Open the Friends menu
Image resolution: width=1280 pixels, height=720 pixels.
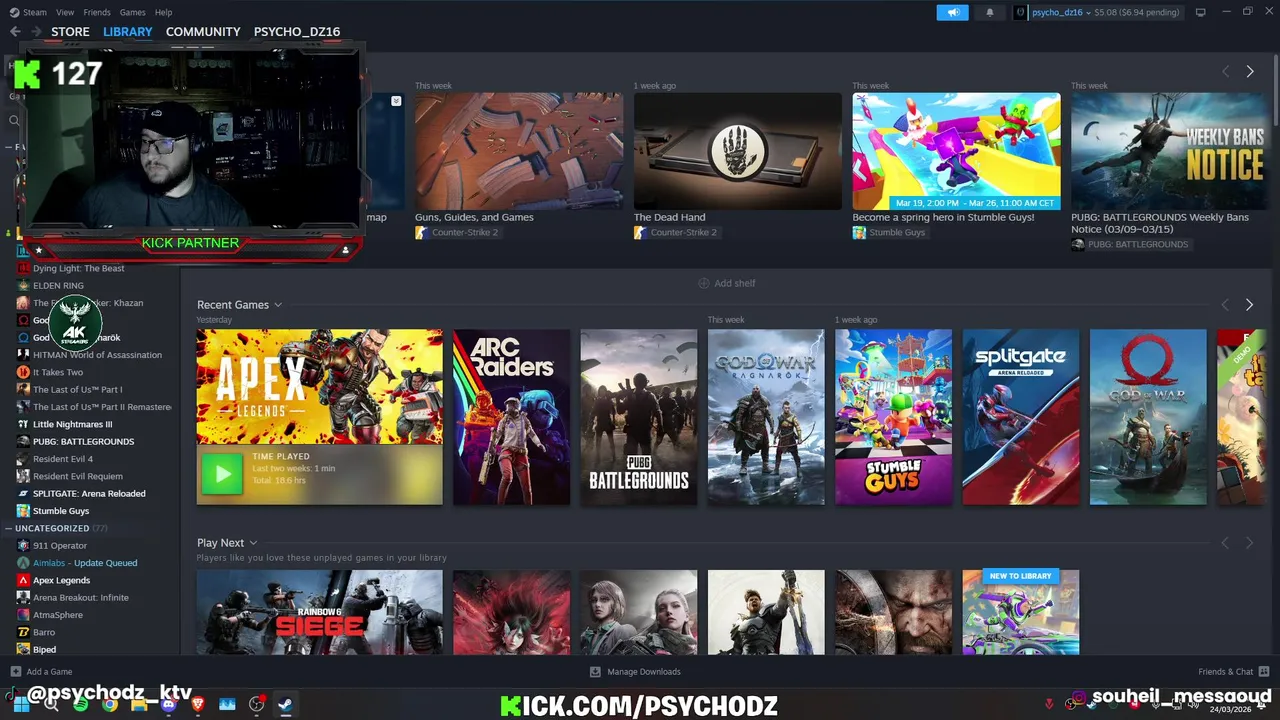pos(97,12)
